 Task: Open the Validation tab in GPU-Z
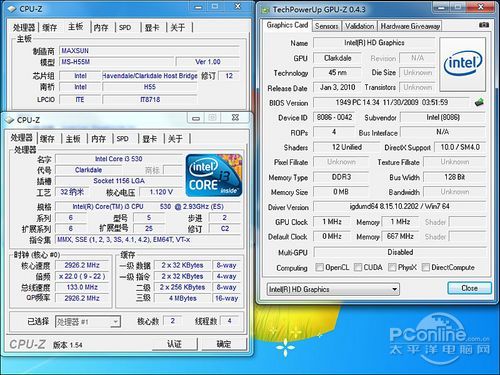[359, 26]
